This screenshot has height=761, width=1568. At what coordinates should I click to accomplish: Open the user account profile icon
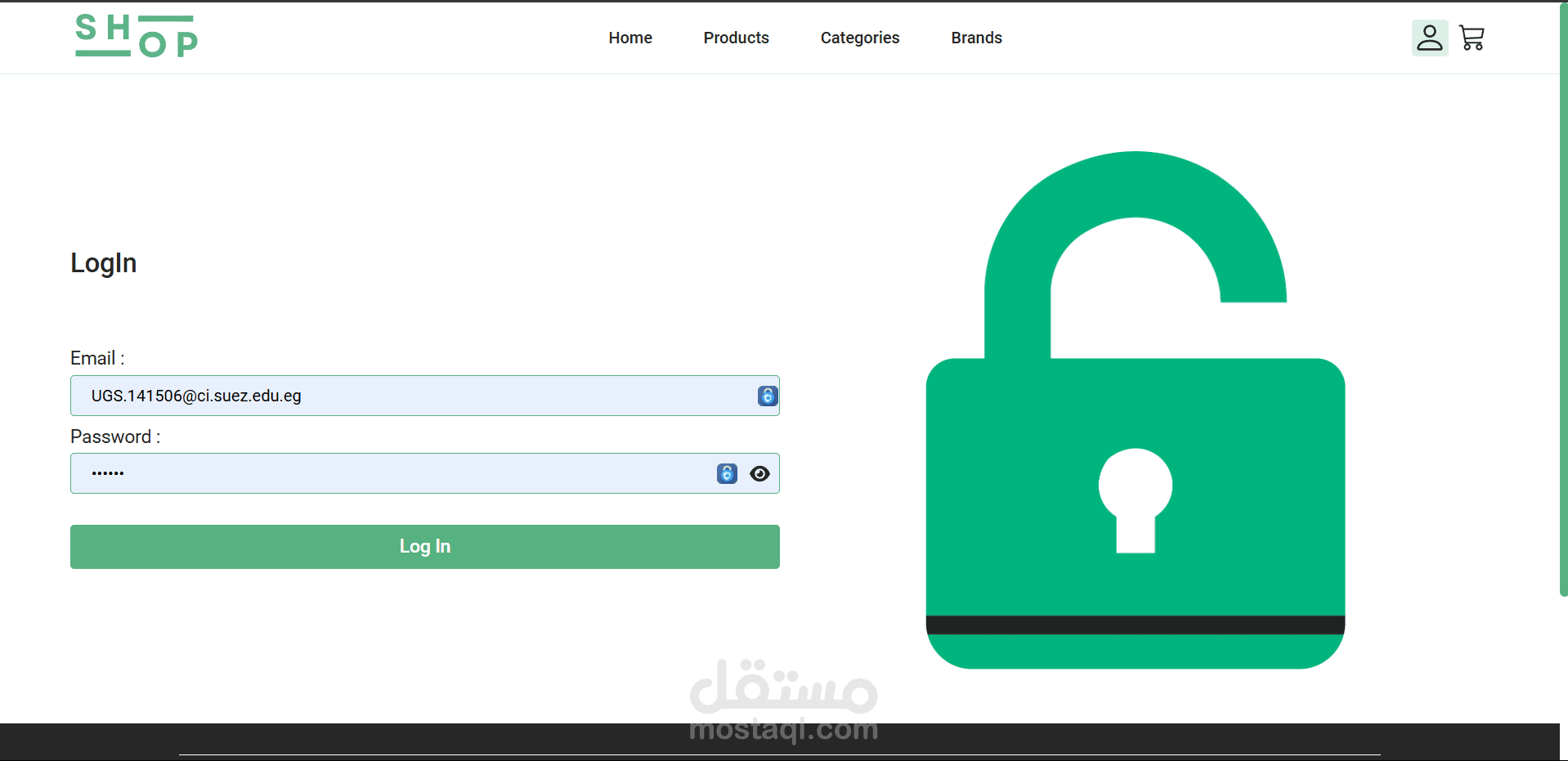[1430, 38]
